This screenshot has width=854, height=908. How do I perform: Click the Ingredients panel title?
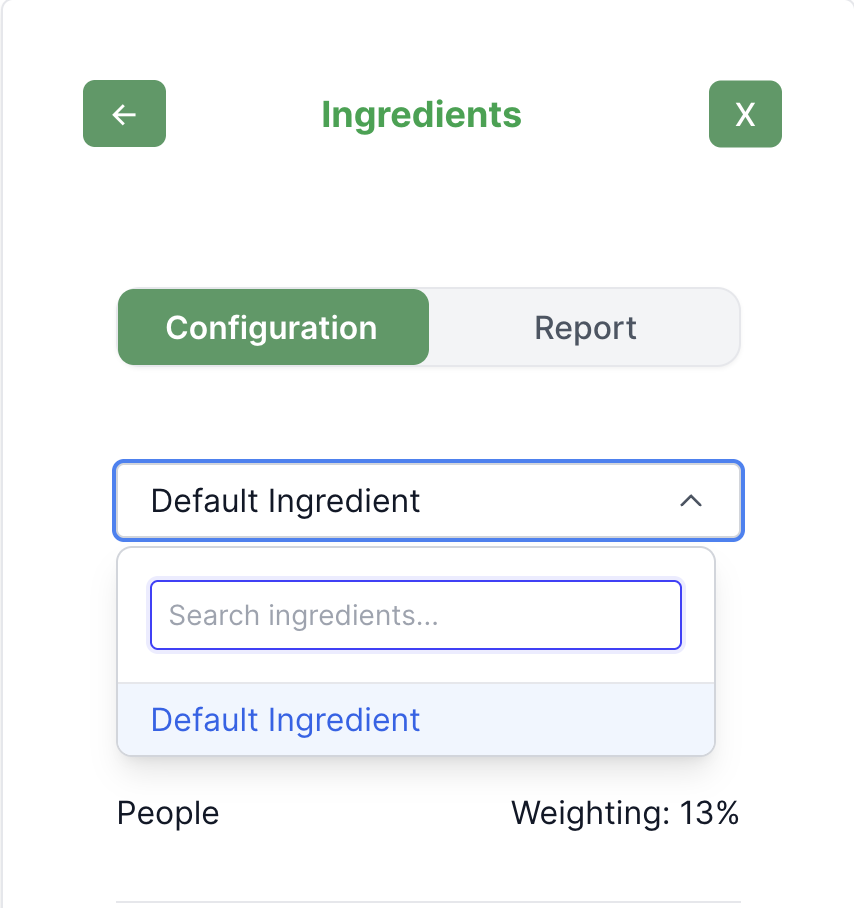tap(421, 114)
